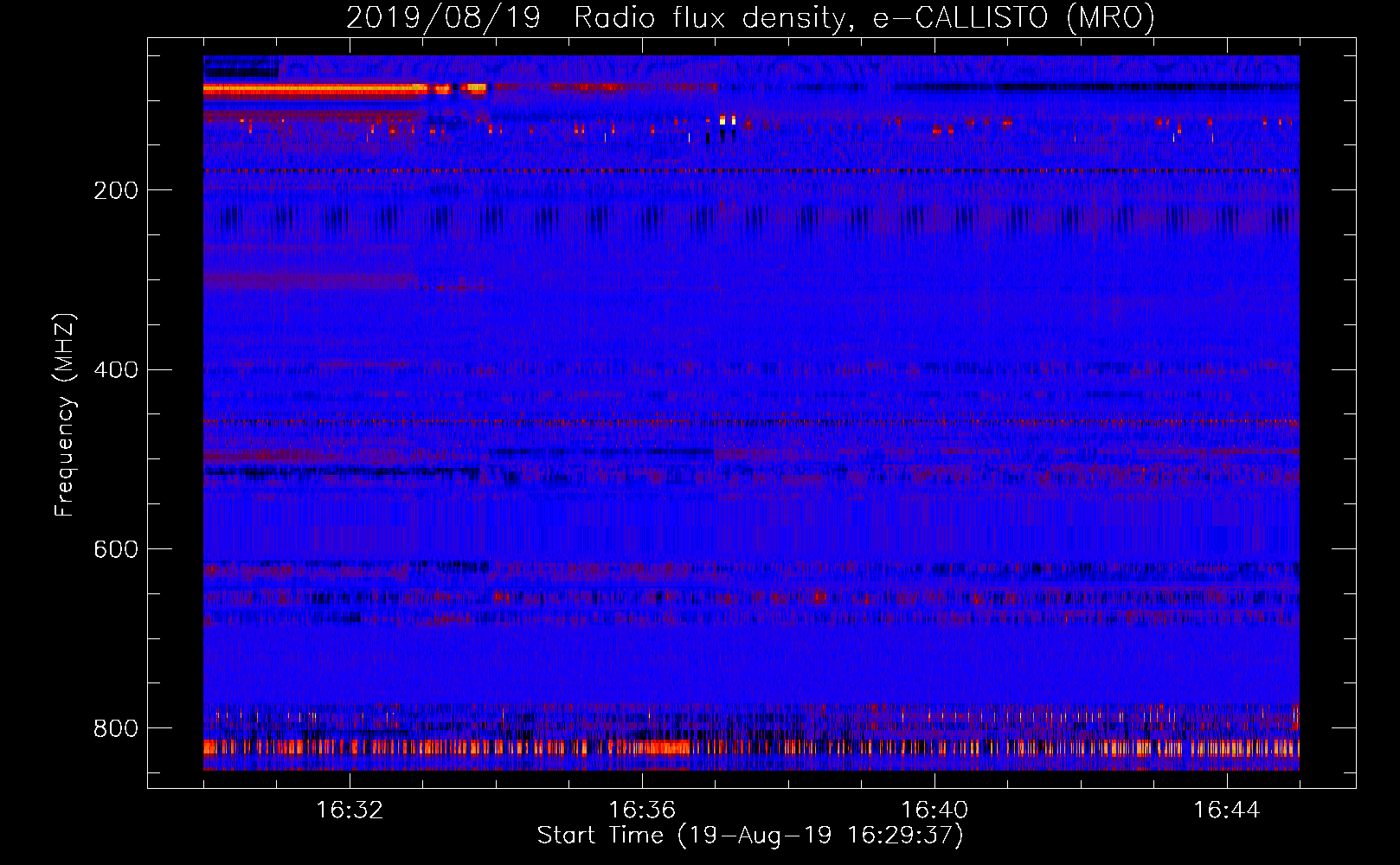Click the 200 frequency tick label
This screenshot has width=1400, height=865.
[116, 190]
